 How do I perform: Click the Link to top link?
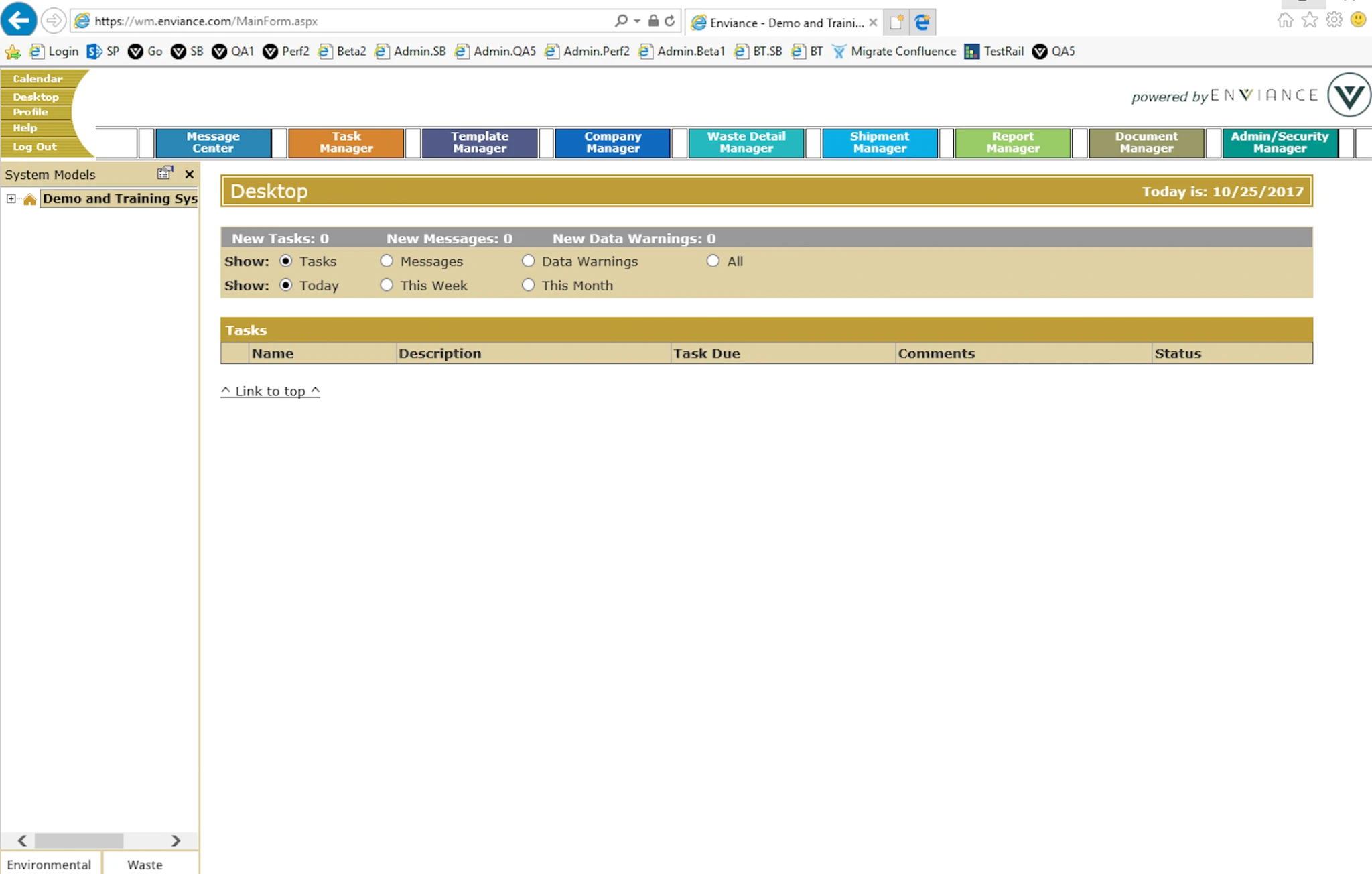[x=271, y=391]
